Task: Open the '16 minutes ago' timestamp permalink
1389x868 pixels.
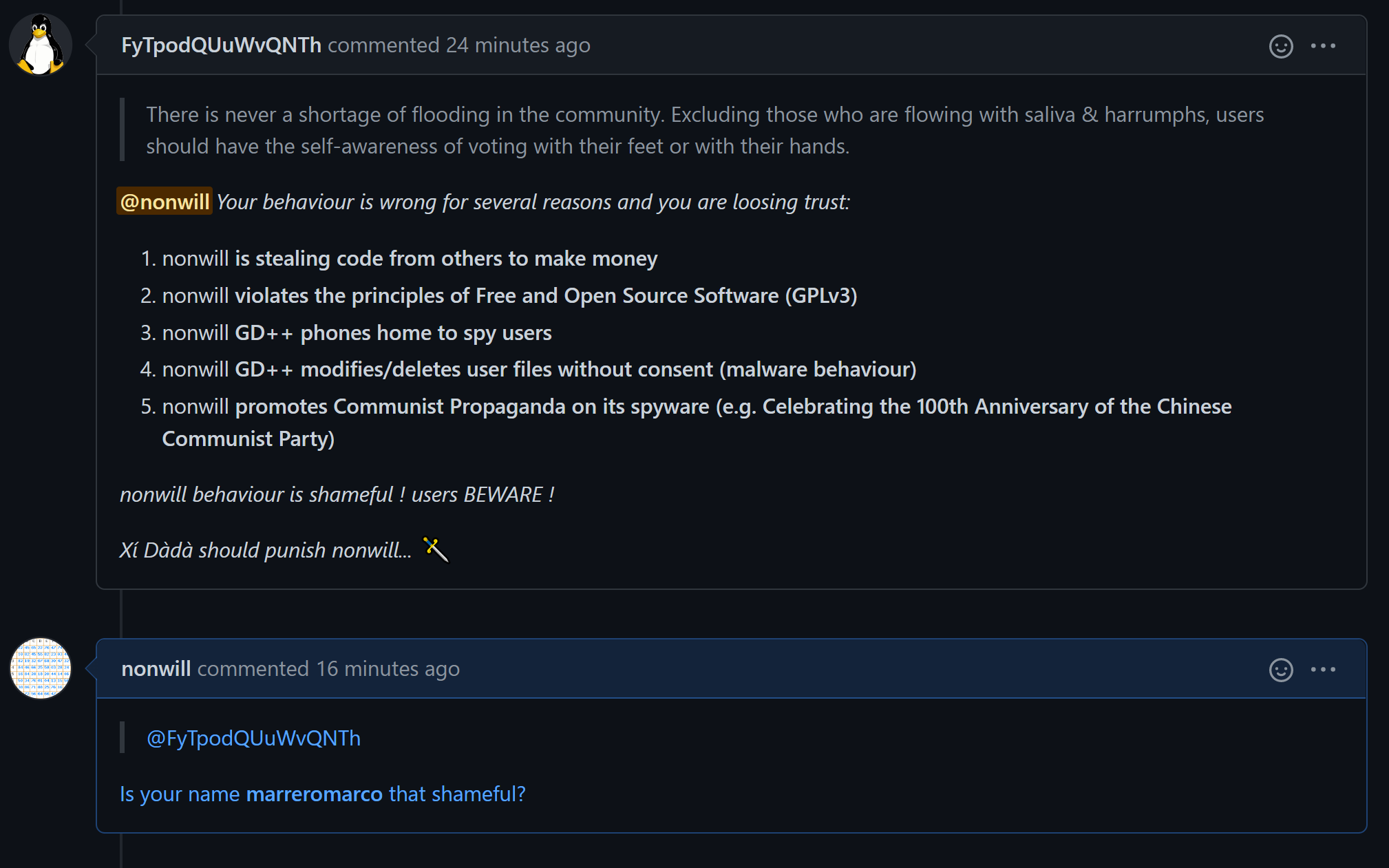Action: 388,668
